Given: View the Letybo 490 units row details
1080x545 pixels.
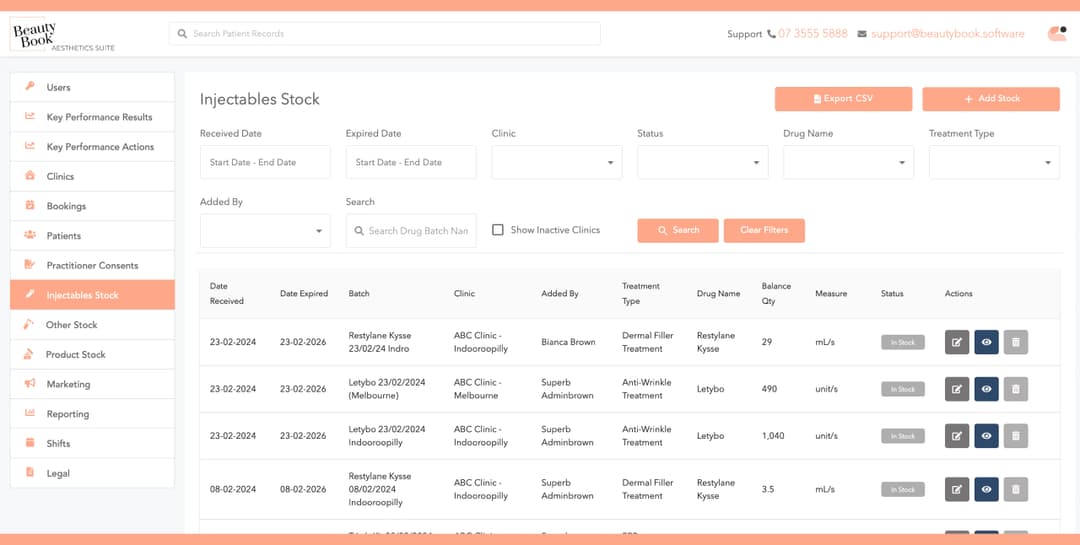Looking at the screenshot, I should tap(986, 389).
